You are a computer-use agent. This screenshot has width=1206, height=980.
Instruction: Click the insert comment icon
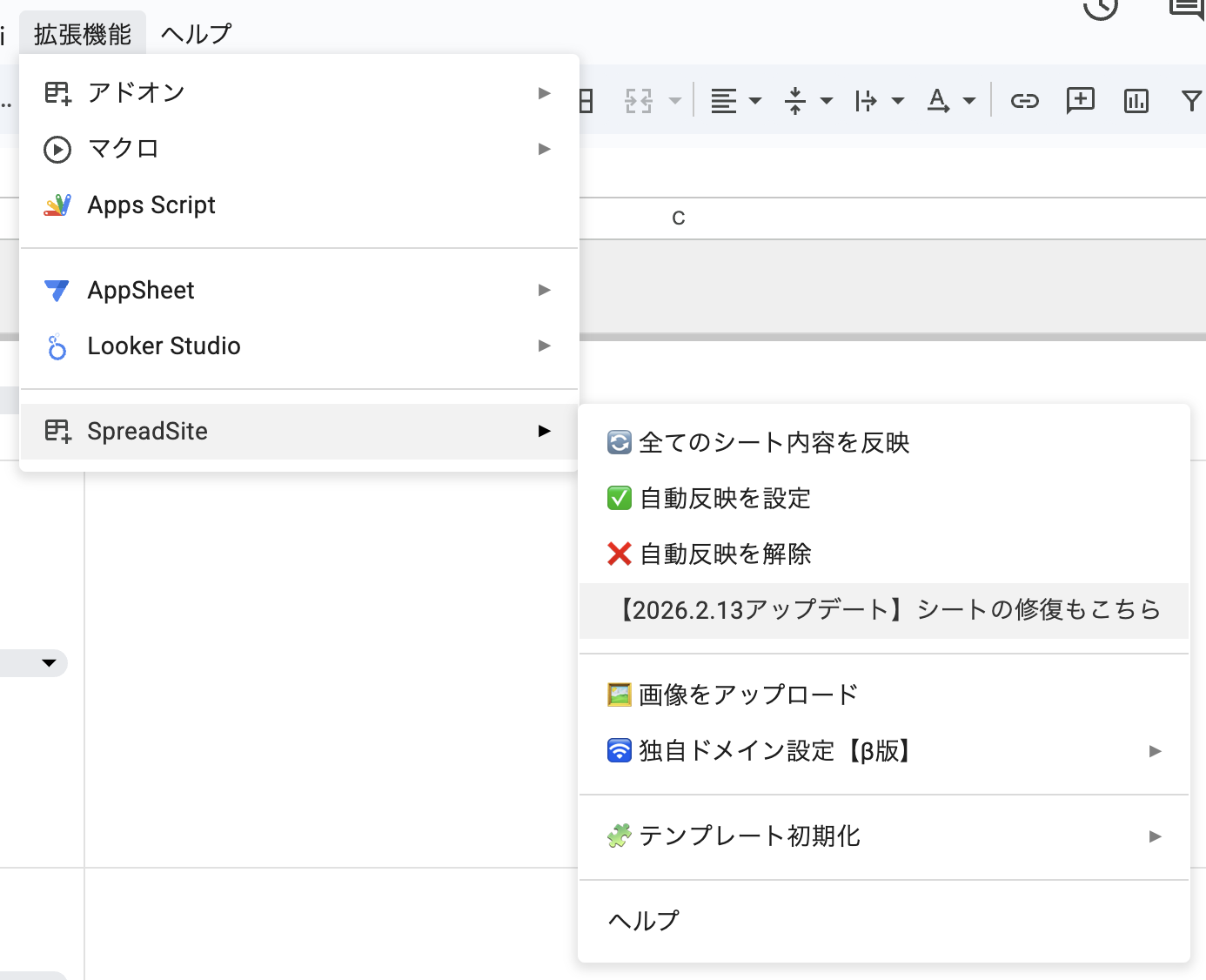[x=1080, y=101]
